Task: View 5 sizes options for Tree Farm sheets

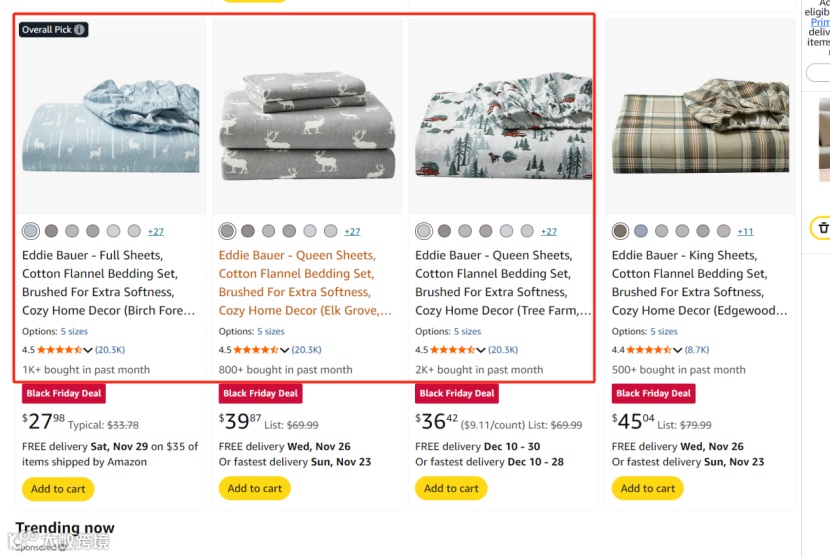Action: pos(467,331)
